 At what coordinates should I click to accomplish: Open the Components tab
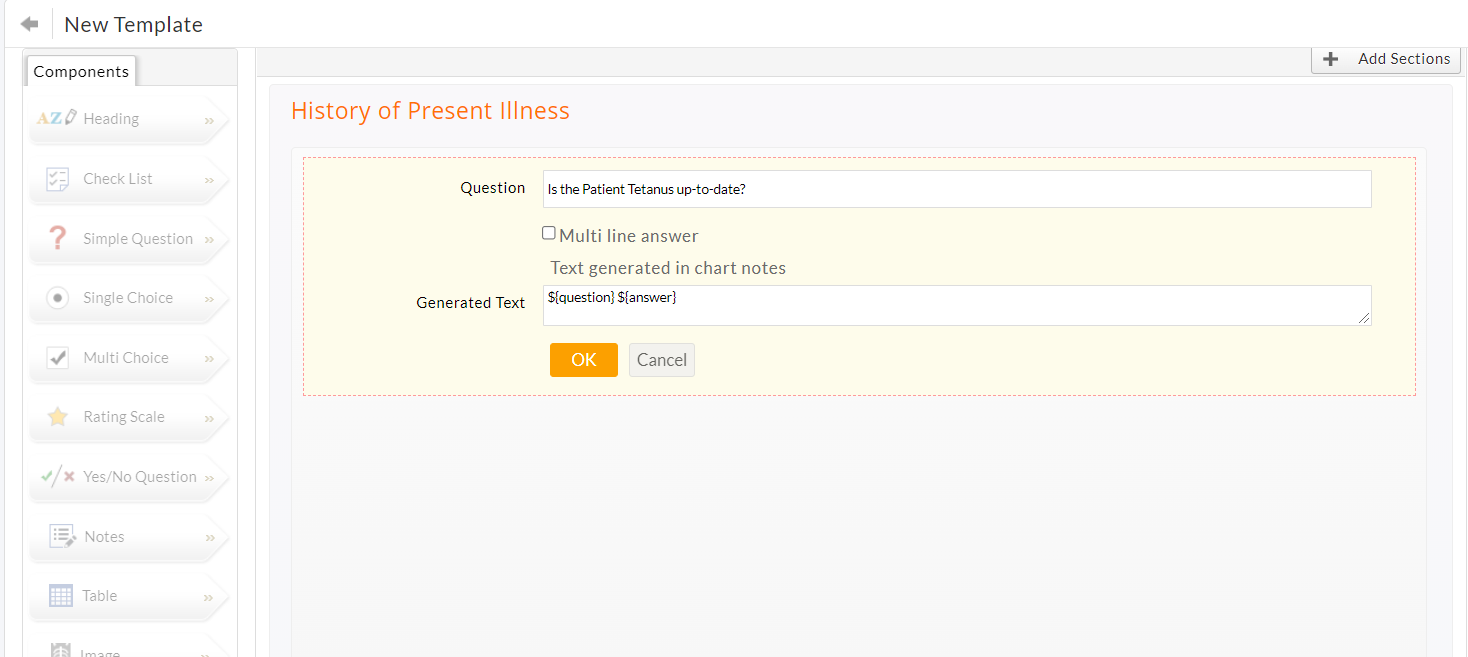(81, 72)
